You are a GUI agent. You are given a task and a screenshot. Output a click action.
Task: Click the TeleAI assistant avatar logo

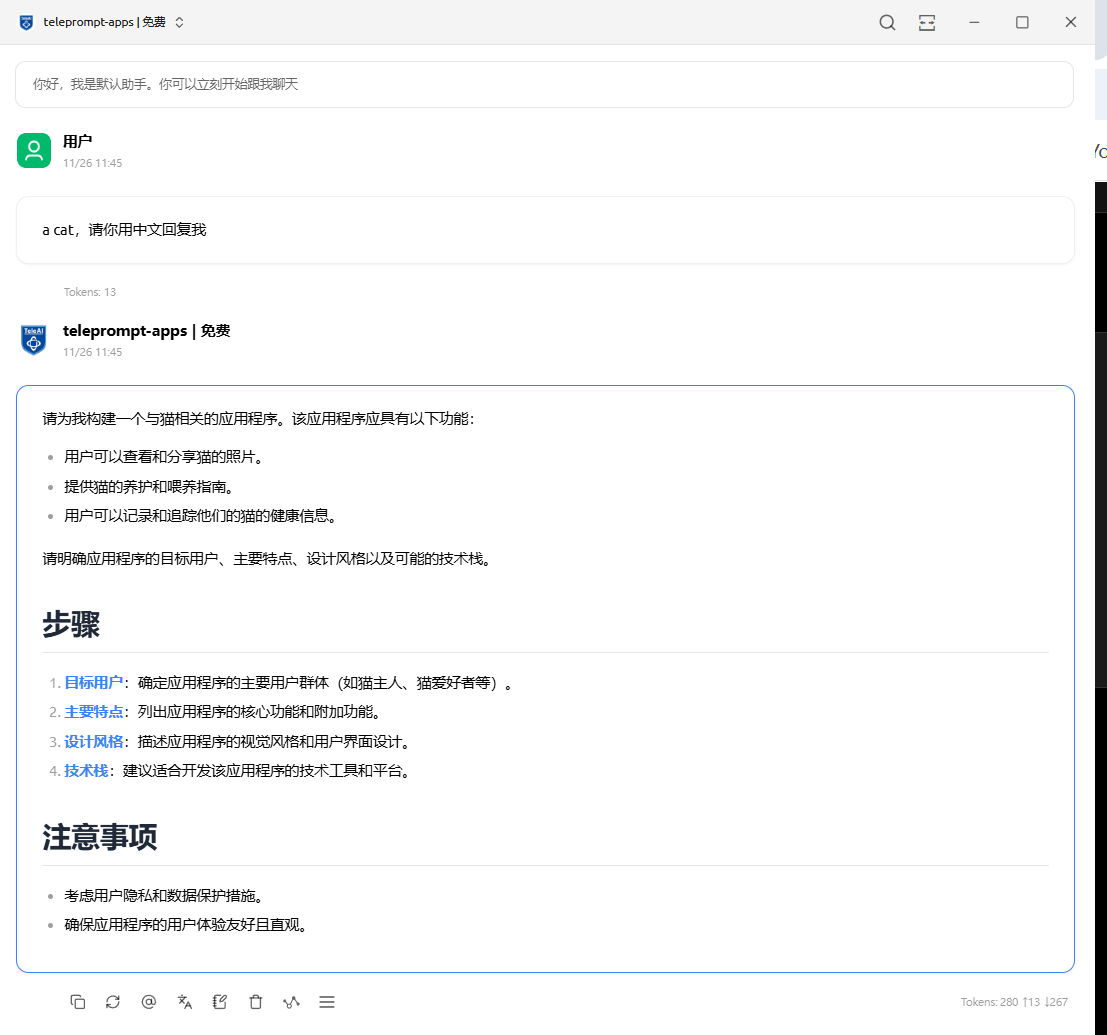[34, 340]
